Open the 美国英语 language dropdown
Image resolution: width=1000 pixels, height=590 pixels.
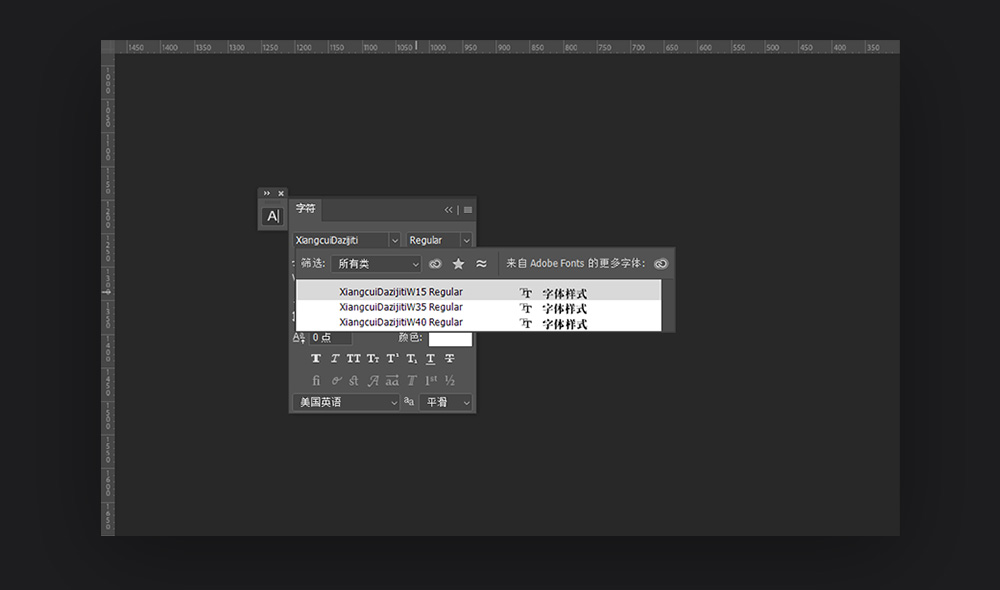(346, 402)
